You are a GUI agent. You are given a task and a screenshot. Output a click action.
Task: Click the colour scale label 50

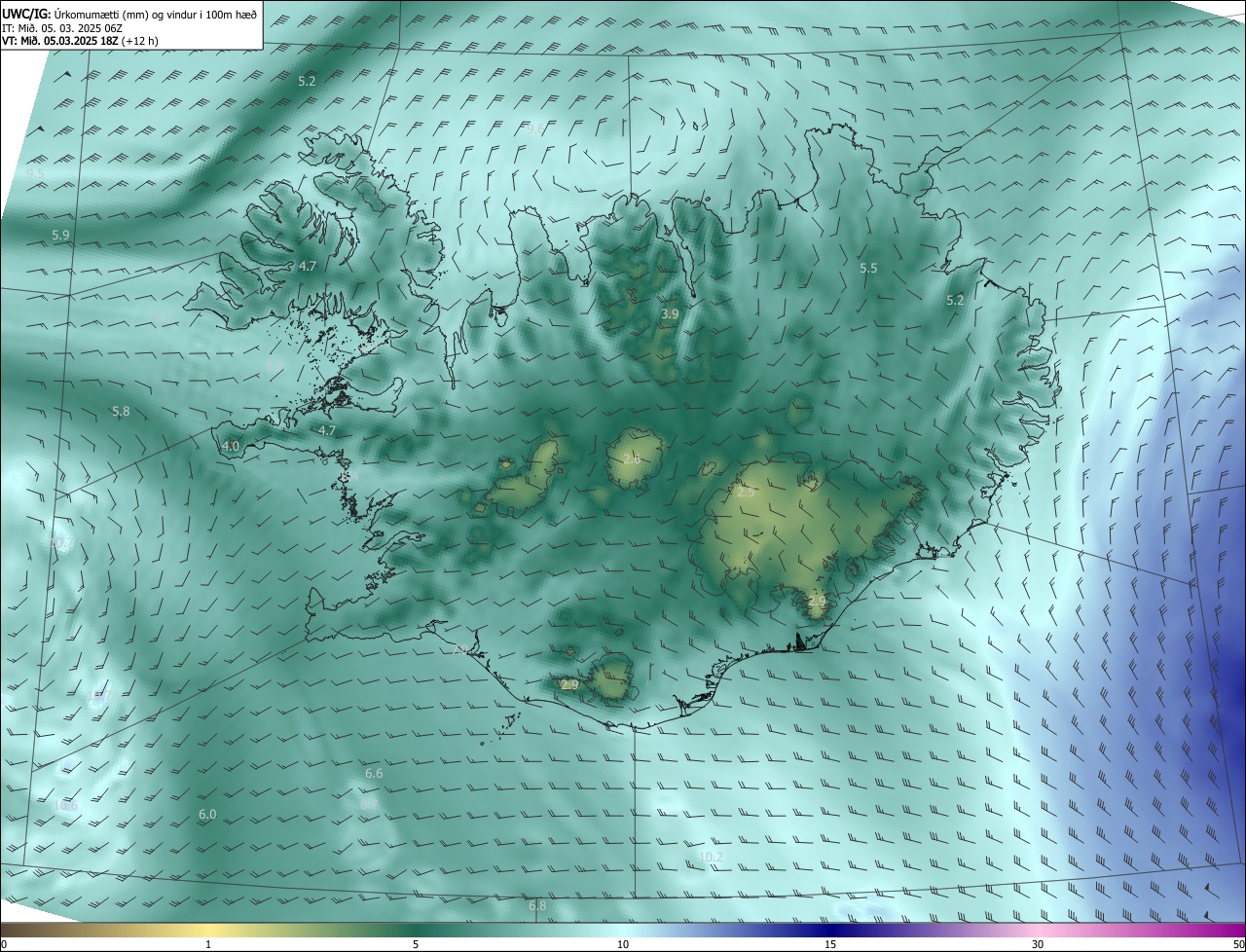tap(1238, 944)
